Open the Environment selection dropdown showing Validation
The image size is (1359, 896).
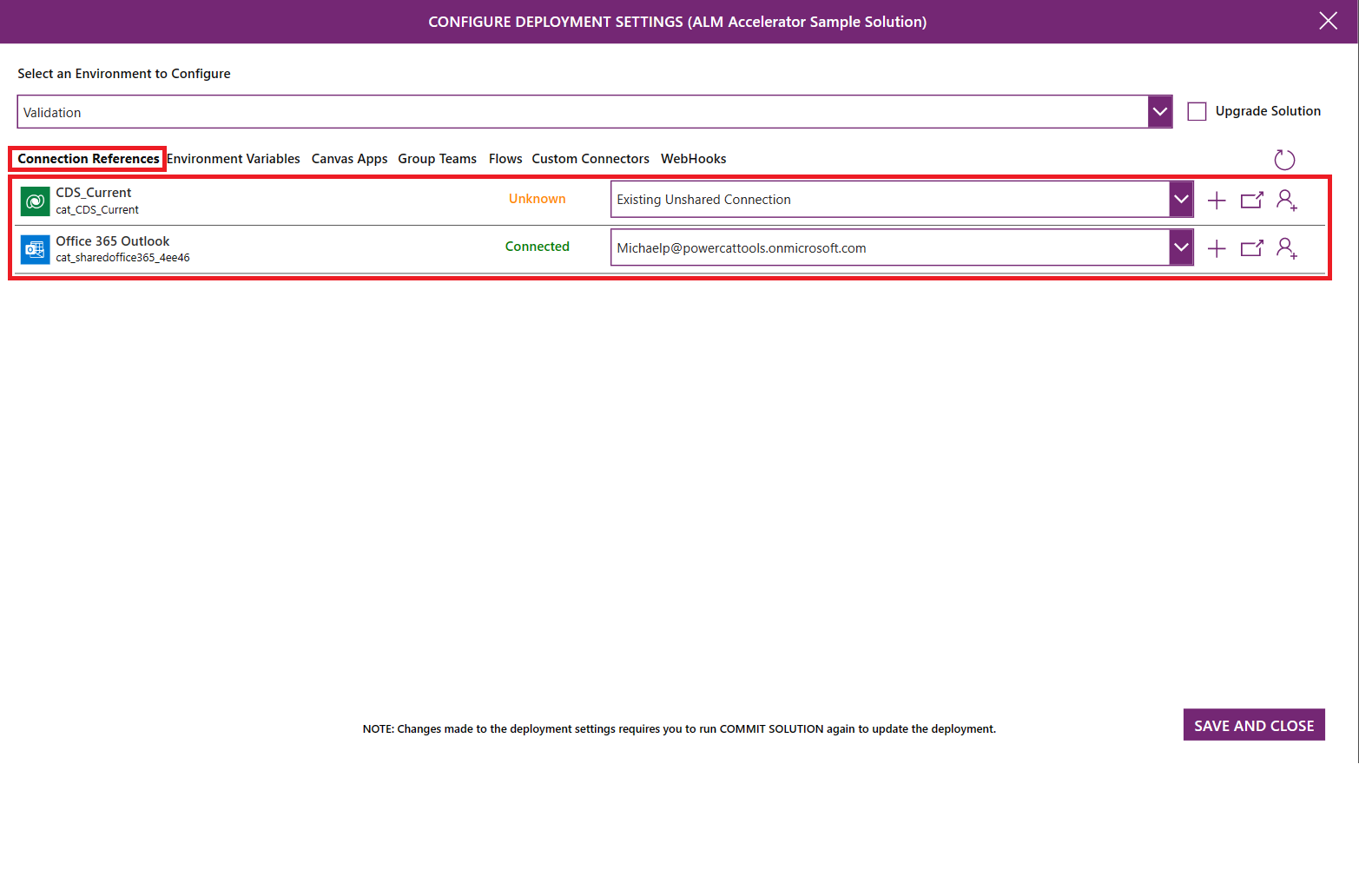coord(1160,111)
